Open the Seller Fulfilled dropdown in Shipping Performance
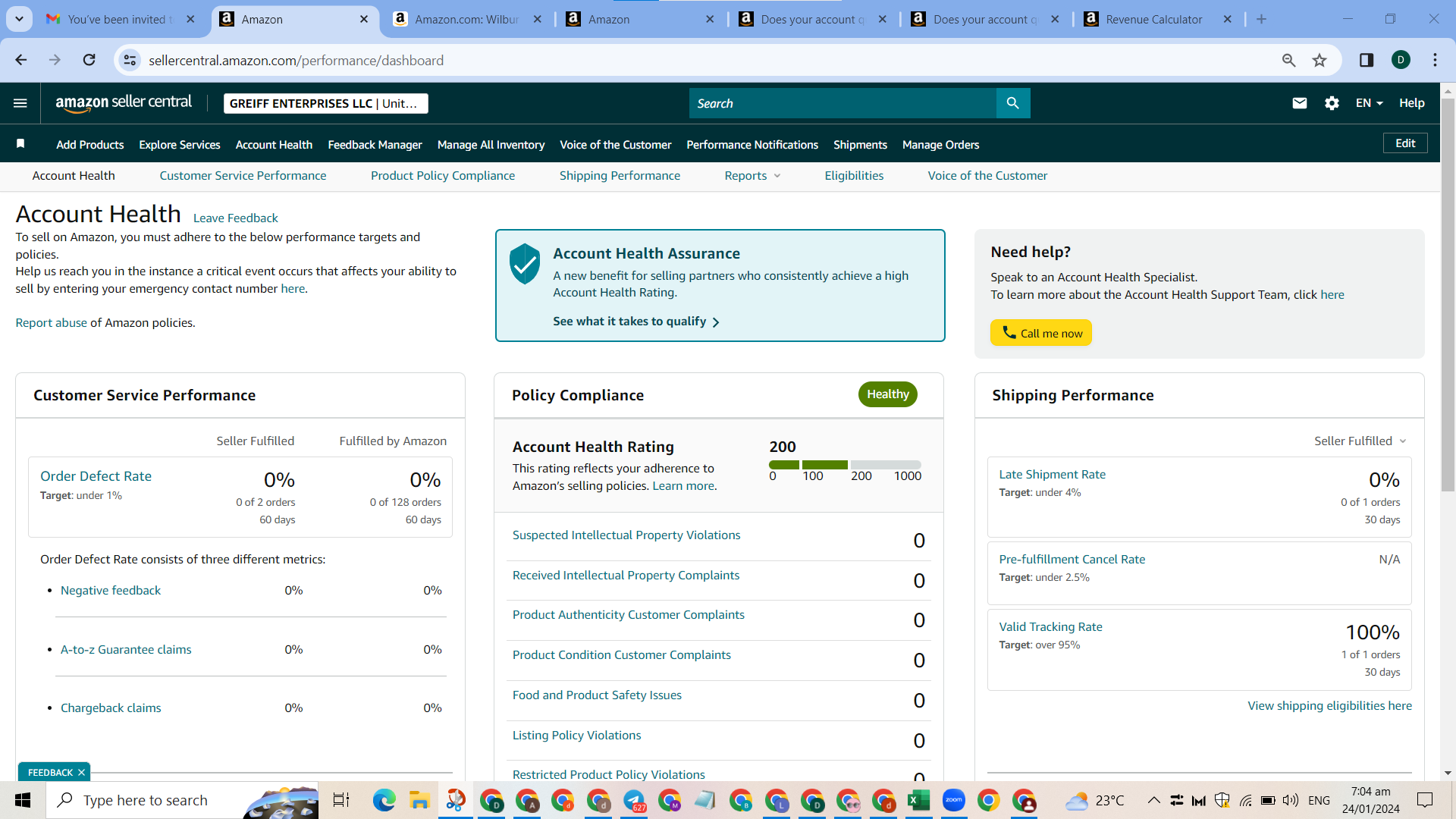The width and height of the screenshot is (1456, 819). click(1360, 441)
